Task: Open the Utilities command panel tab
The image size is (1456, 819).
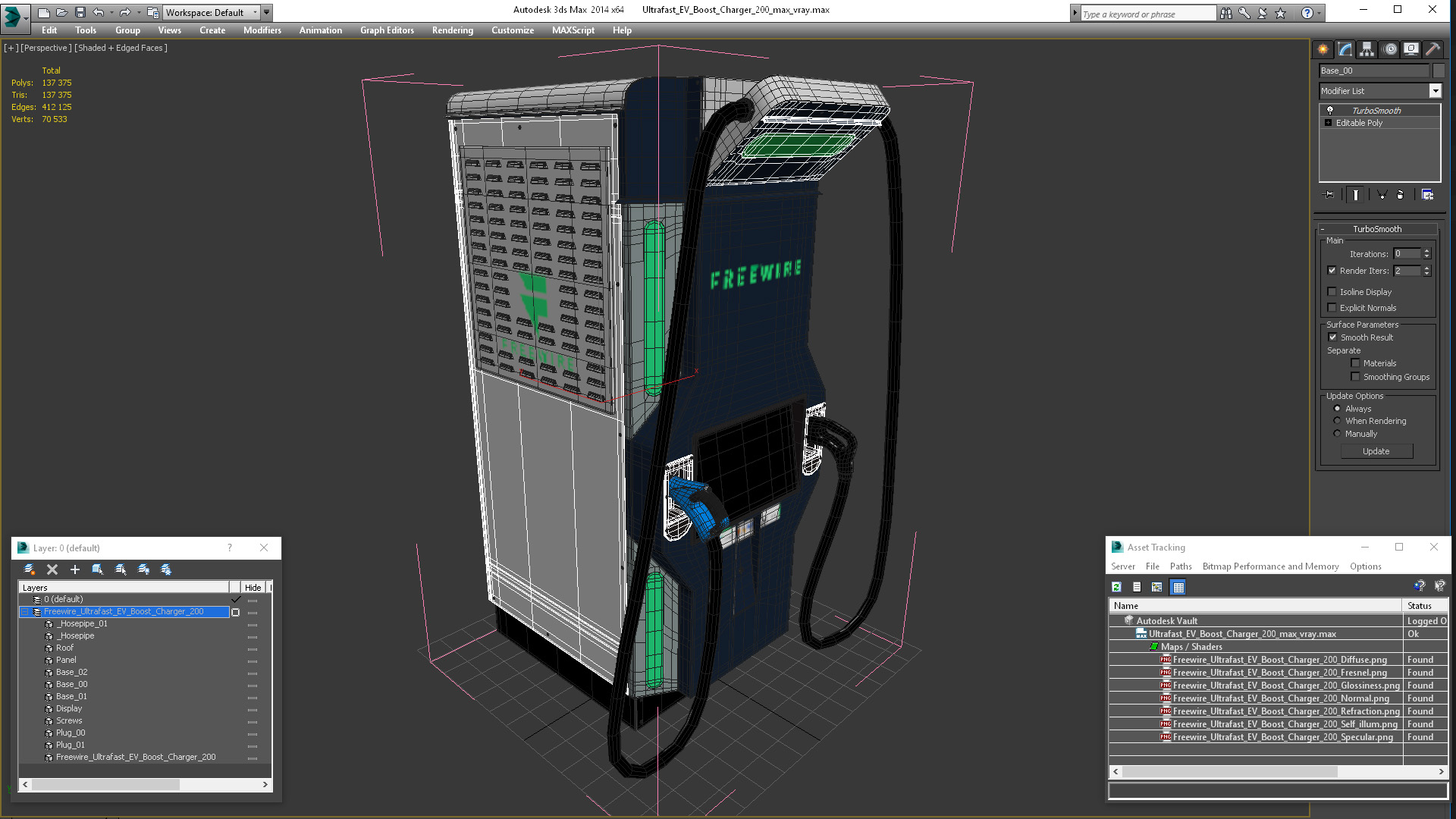Action: tap(1433, 49)
